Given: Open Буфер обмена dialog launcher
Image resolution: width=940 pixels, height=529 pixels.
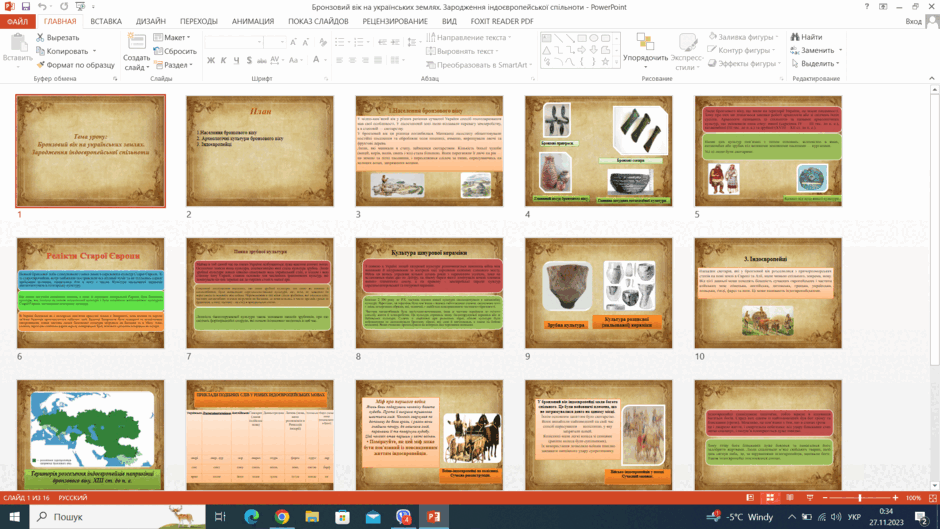Looking at the screenshot, I should click(x=115, y=79).
